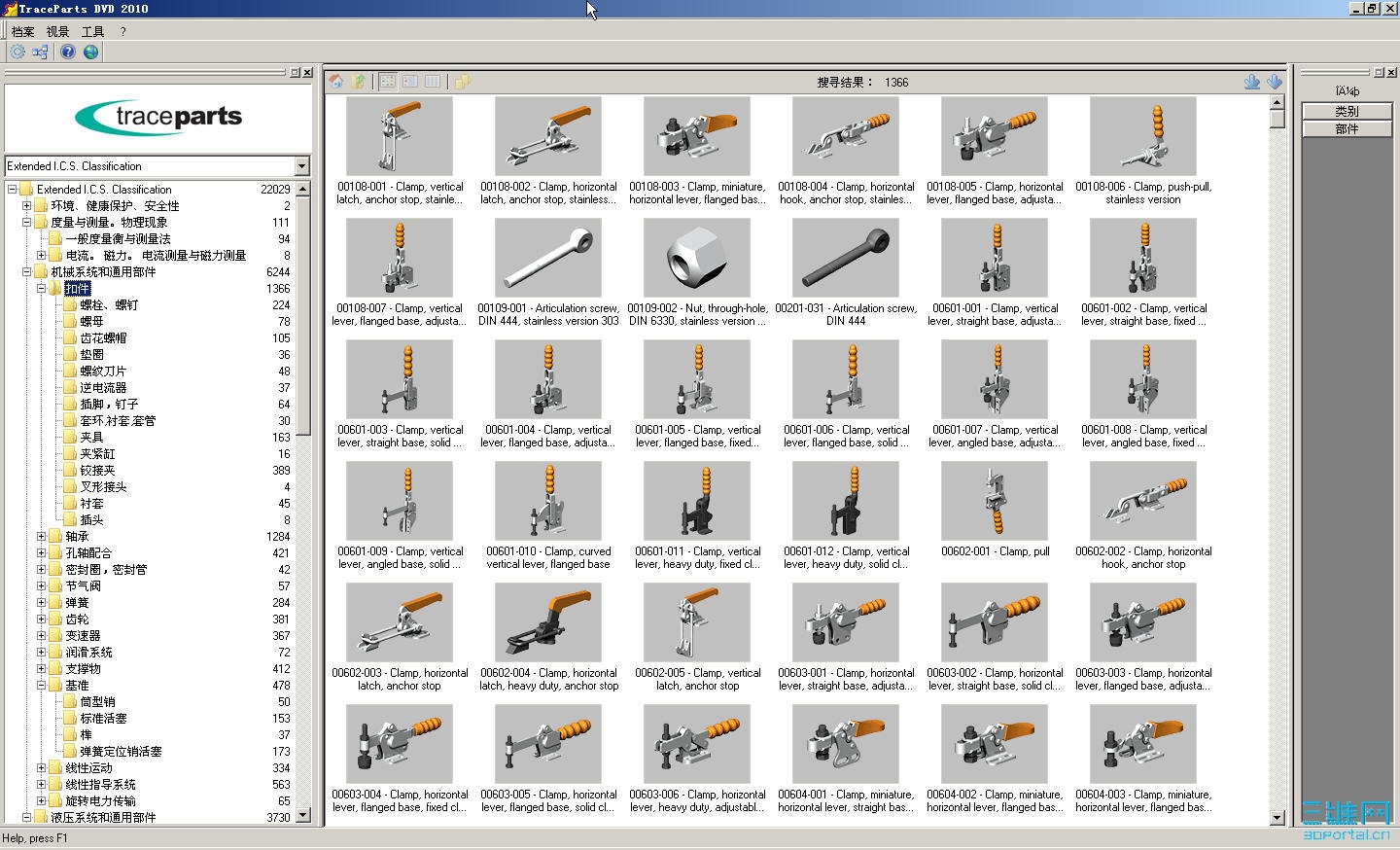The image size is (1400, 850).
Task: Expand the 弹簧 tree node
Action: click(42, 603)
